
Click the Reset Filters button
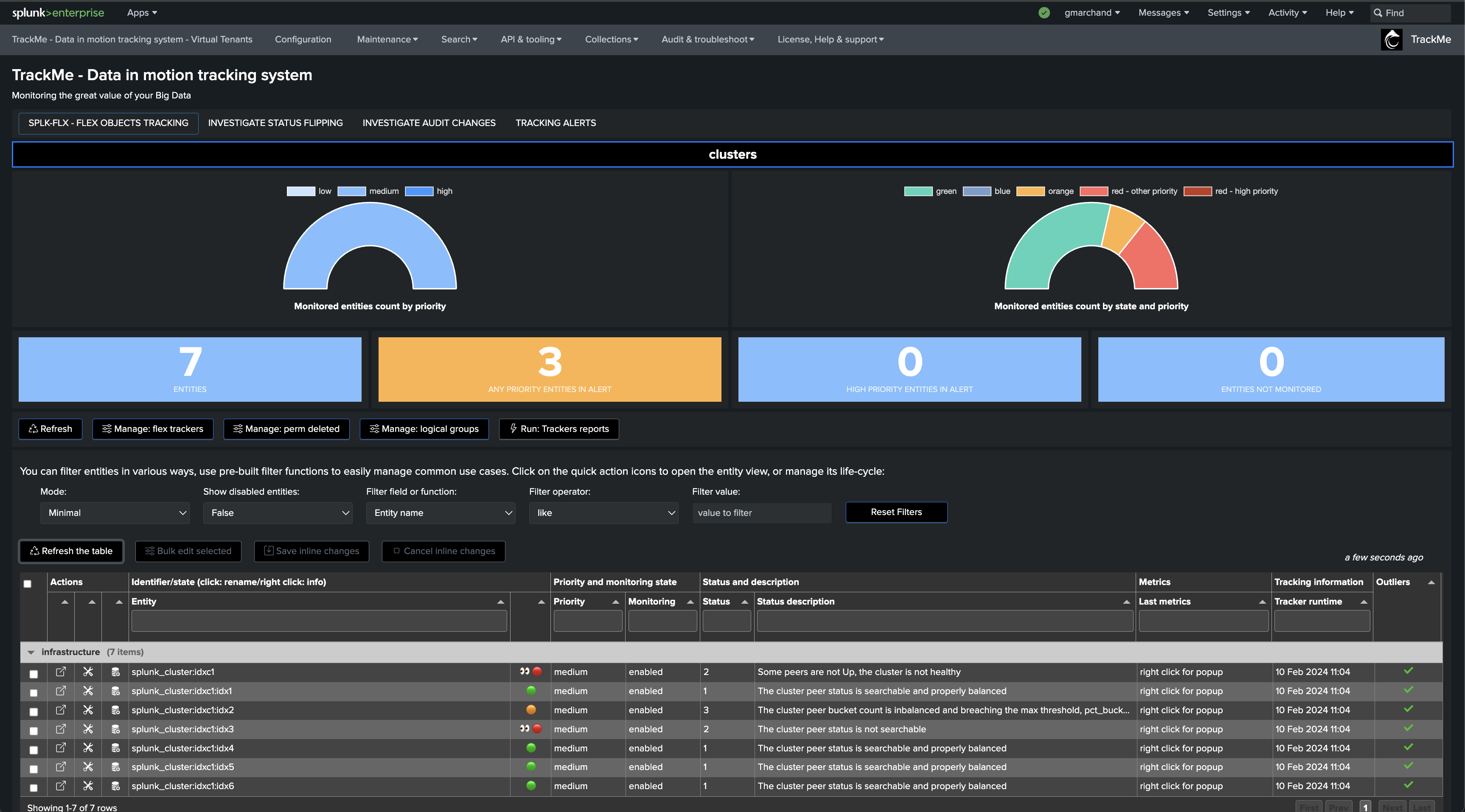pyautogui.click(x=896, y=512)
